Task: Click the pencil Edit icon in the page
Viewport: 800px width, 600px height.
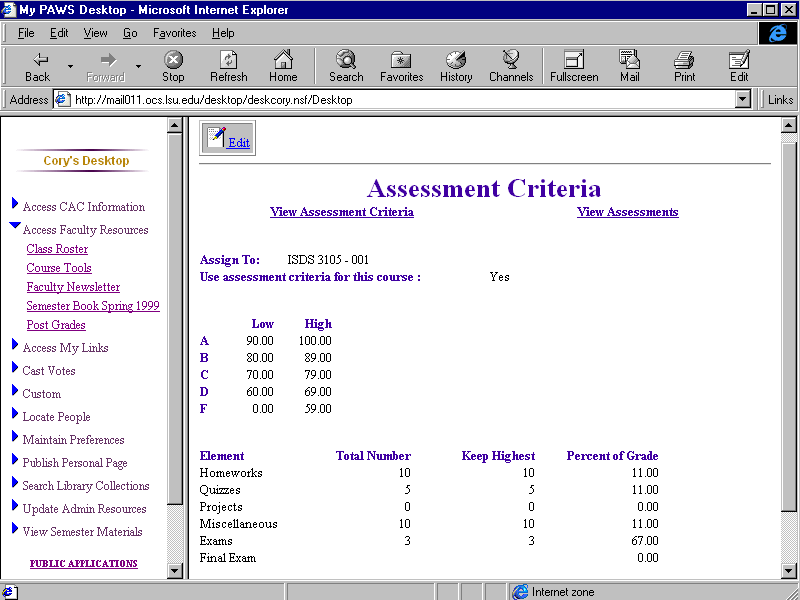Action: pos(216,137)
